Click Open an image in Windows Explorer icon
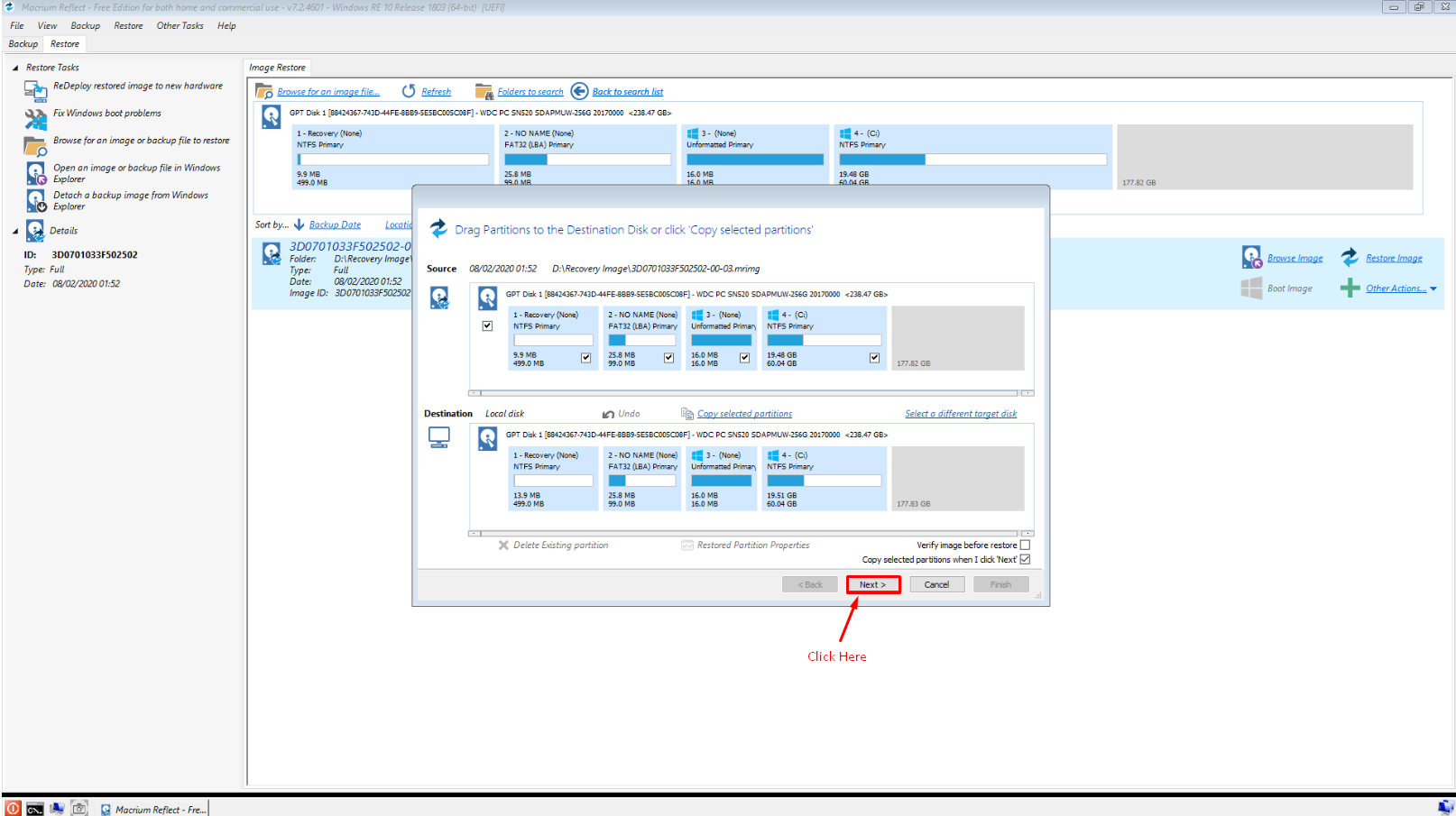1456x816 pixels. click(35, 173)
